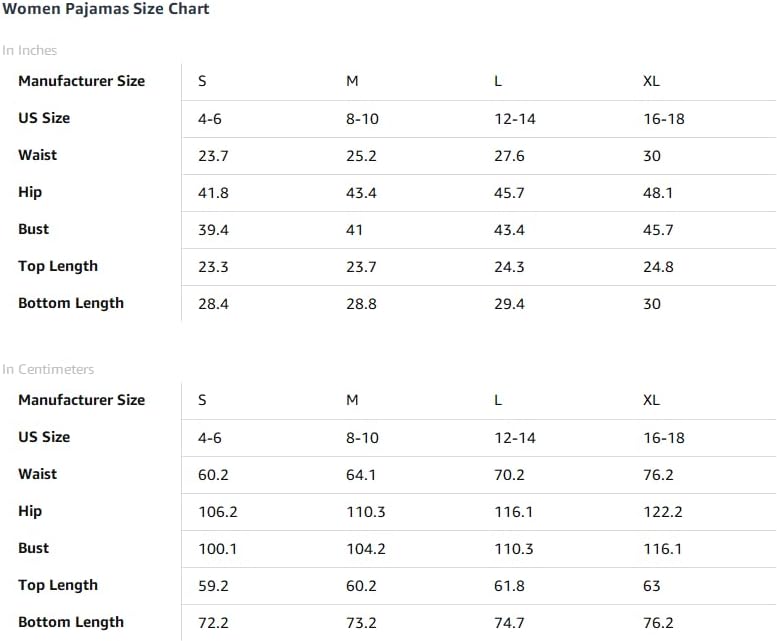Image resolution: width=777 pixels, height=641 pixels.
Task: Select the In Centimeters section label
Action: 48,369
